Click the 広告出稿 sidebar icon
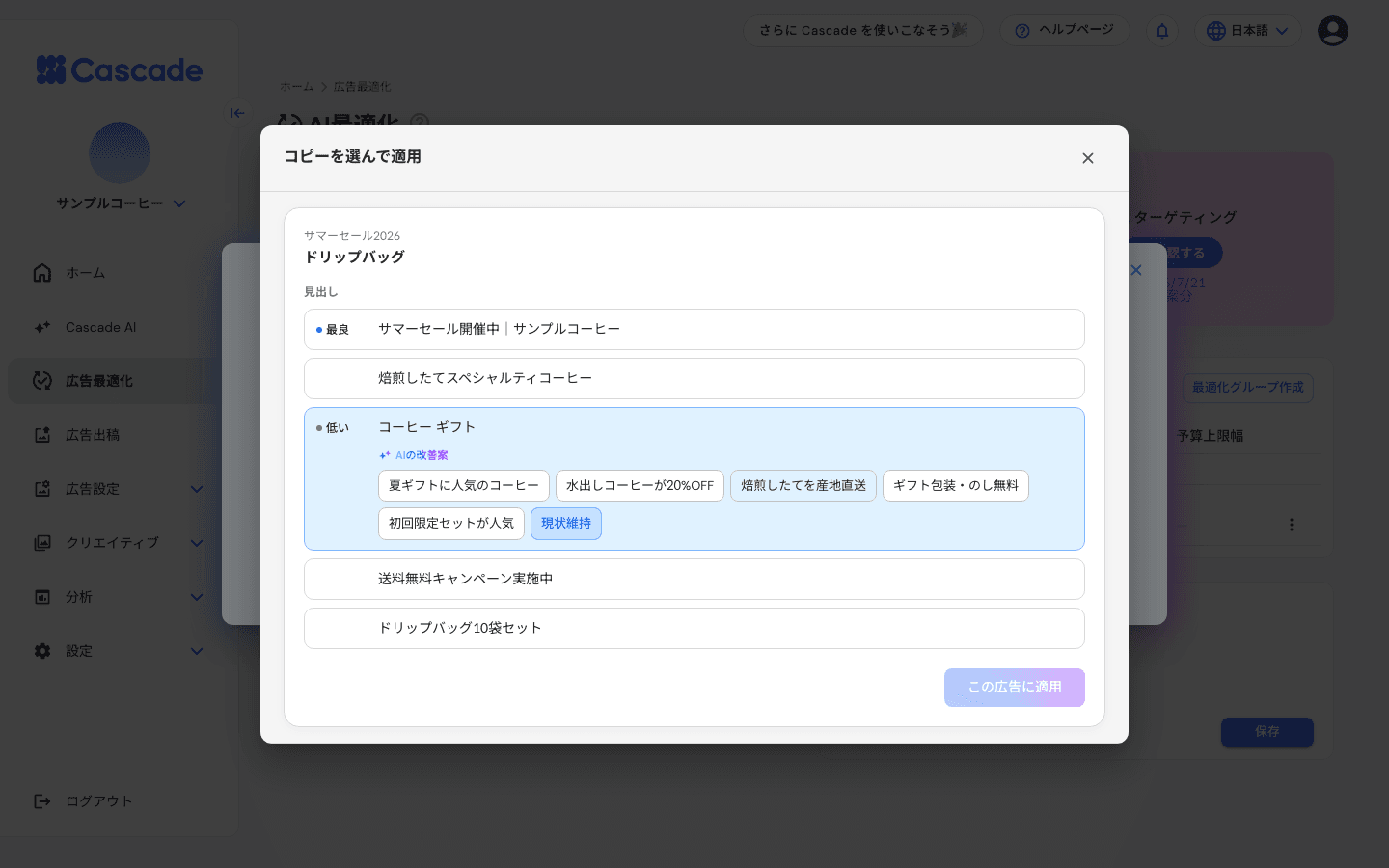 42,435
